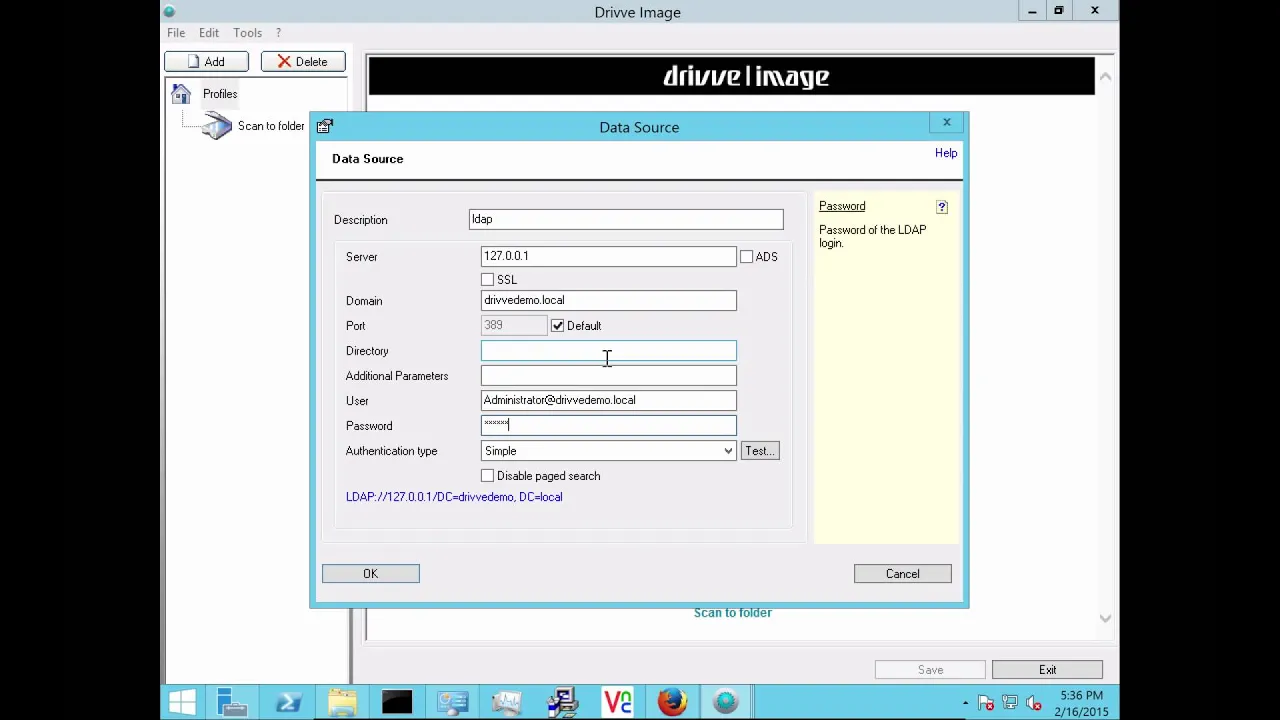Open Server Manager from taskbar
The image size is (1280, 720).
tap(234, 702)
